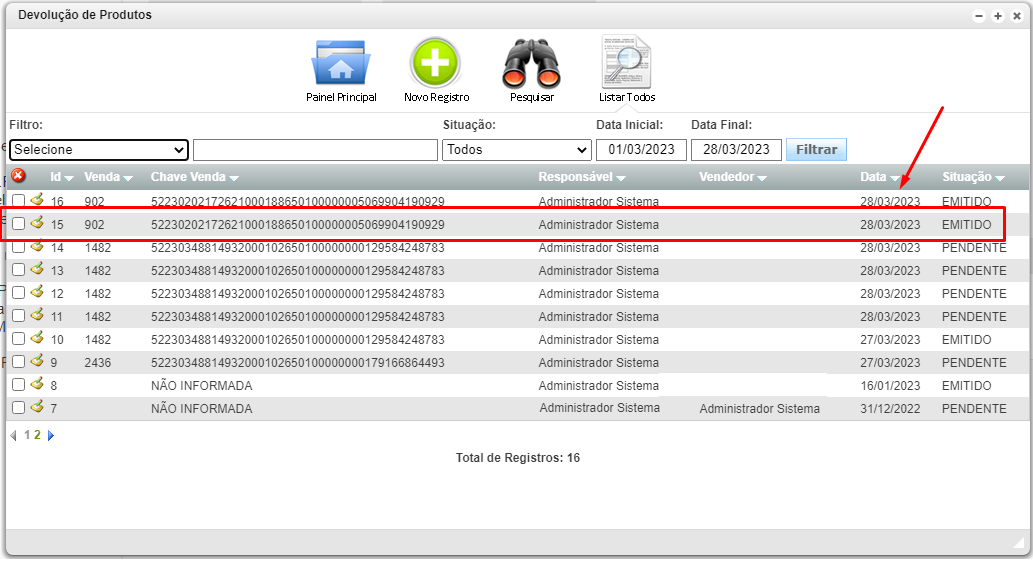Click the edit icon for record 12

[37, 293]
